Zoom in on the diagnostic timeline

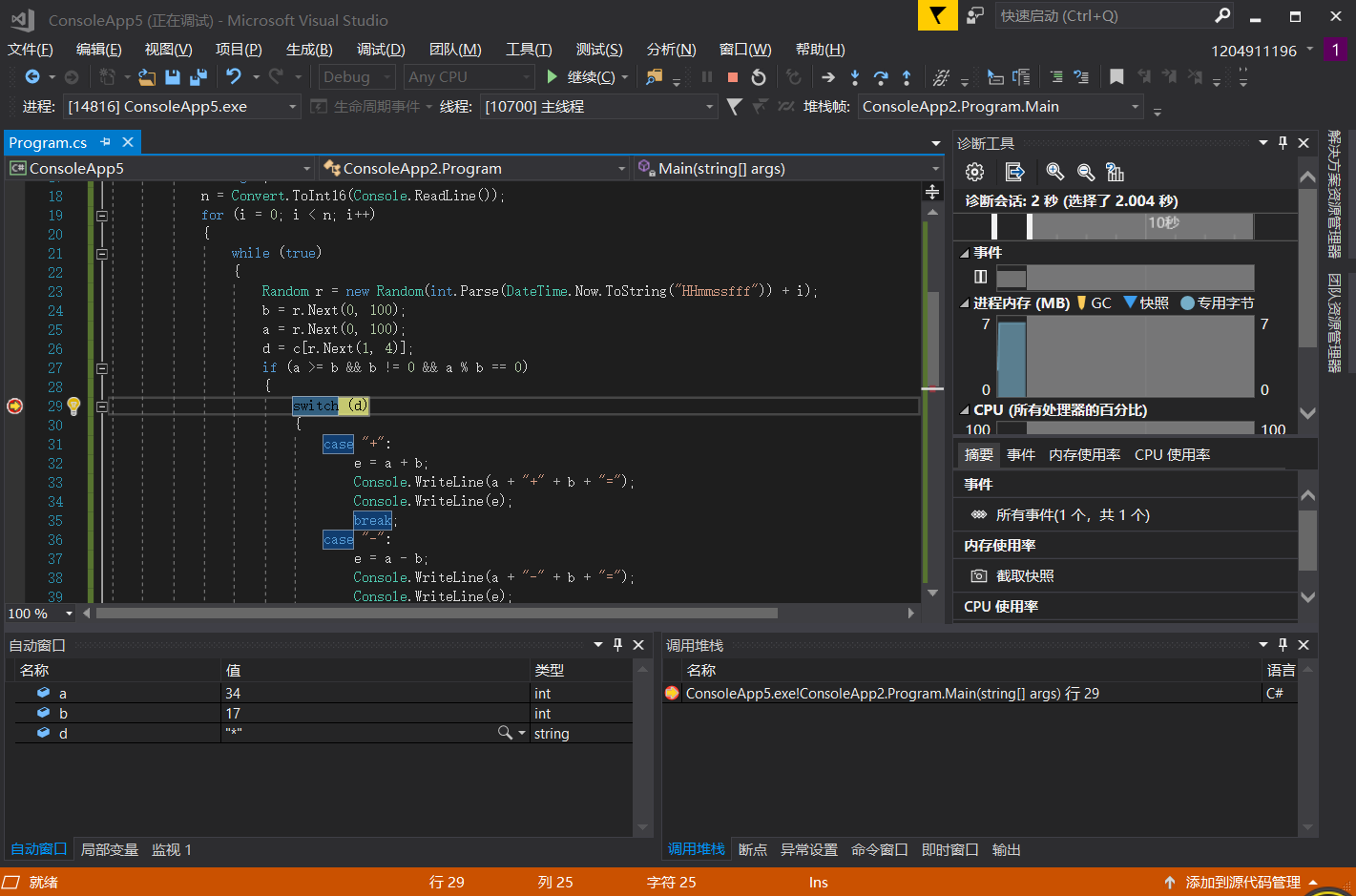click(1054, 172)
